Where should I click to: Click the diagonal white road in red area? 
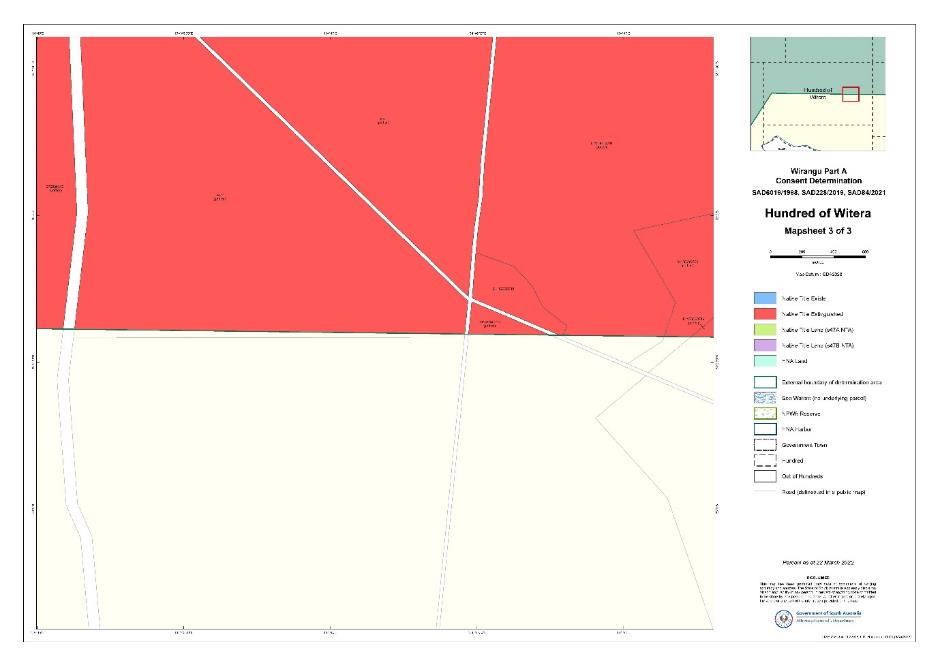click(335, 168)
